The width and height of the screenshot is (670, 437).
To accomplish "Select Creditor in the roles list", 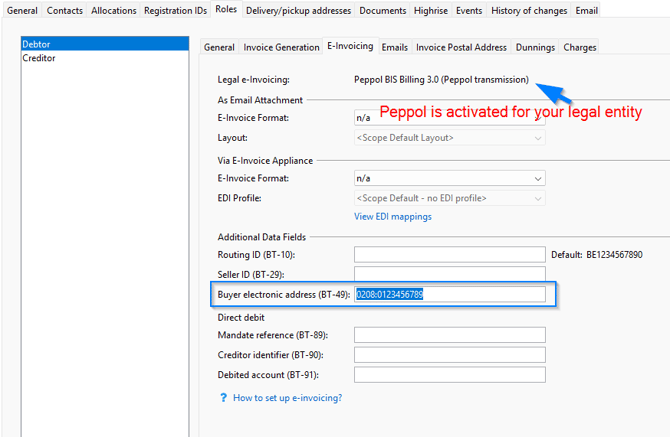I will click(x=40, y=58).
